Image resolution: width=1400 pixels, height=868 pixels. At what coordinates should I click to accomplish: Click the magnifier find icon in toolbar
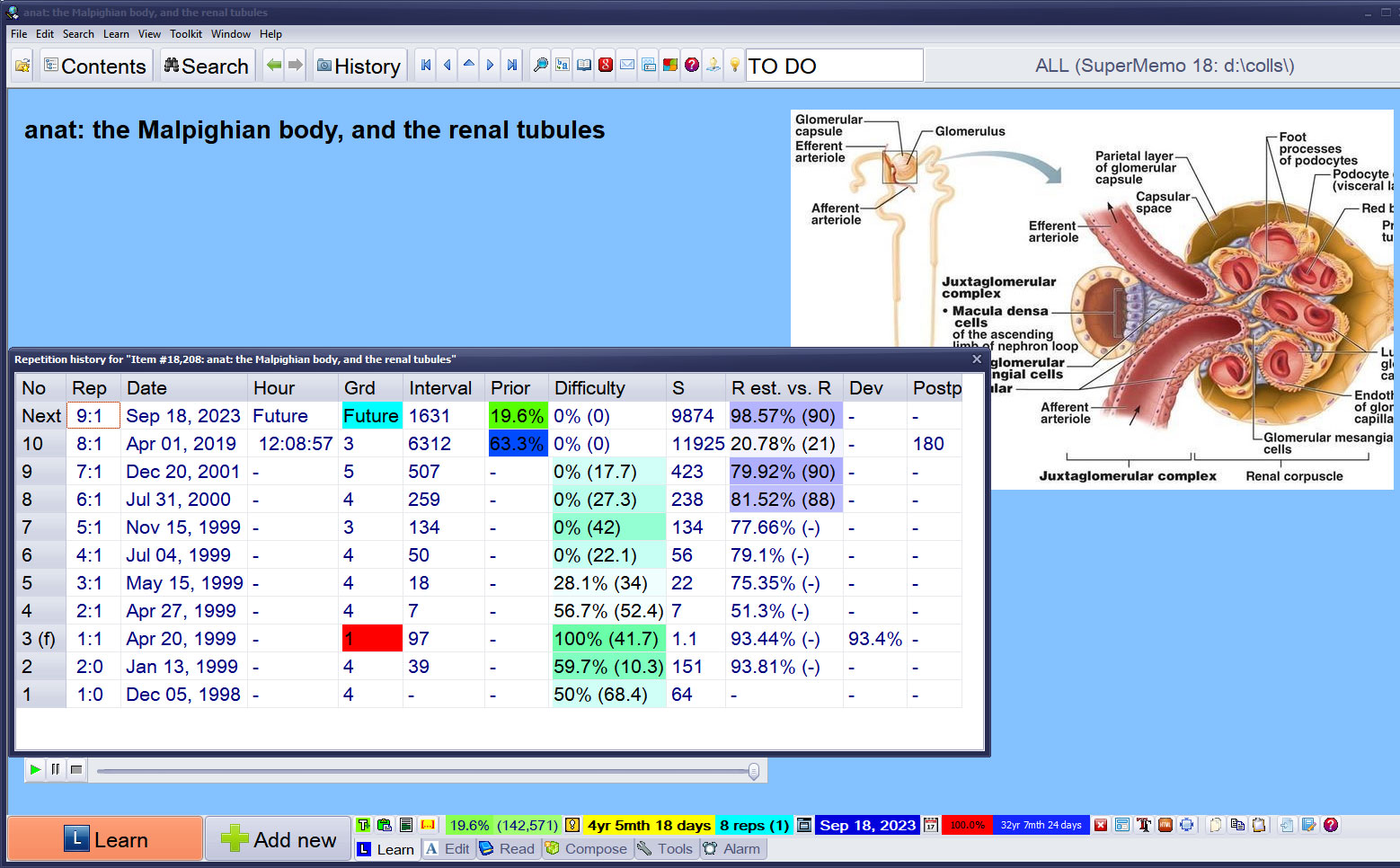click(540, 66)
